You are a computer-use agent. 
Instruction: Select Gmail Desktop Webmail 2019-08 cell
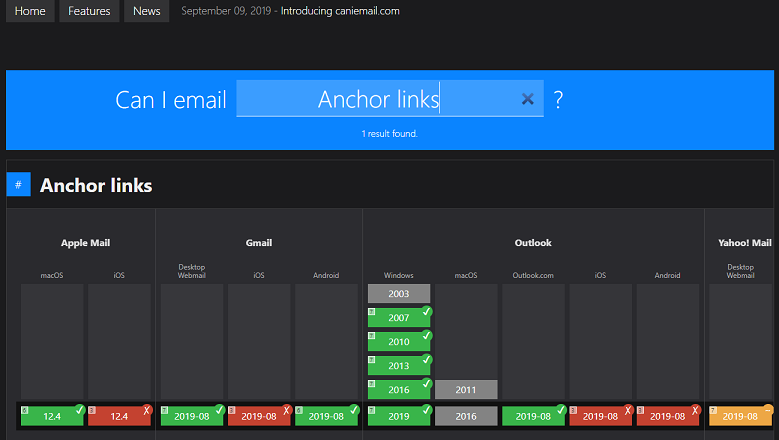coord(192,416)
